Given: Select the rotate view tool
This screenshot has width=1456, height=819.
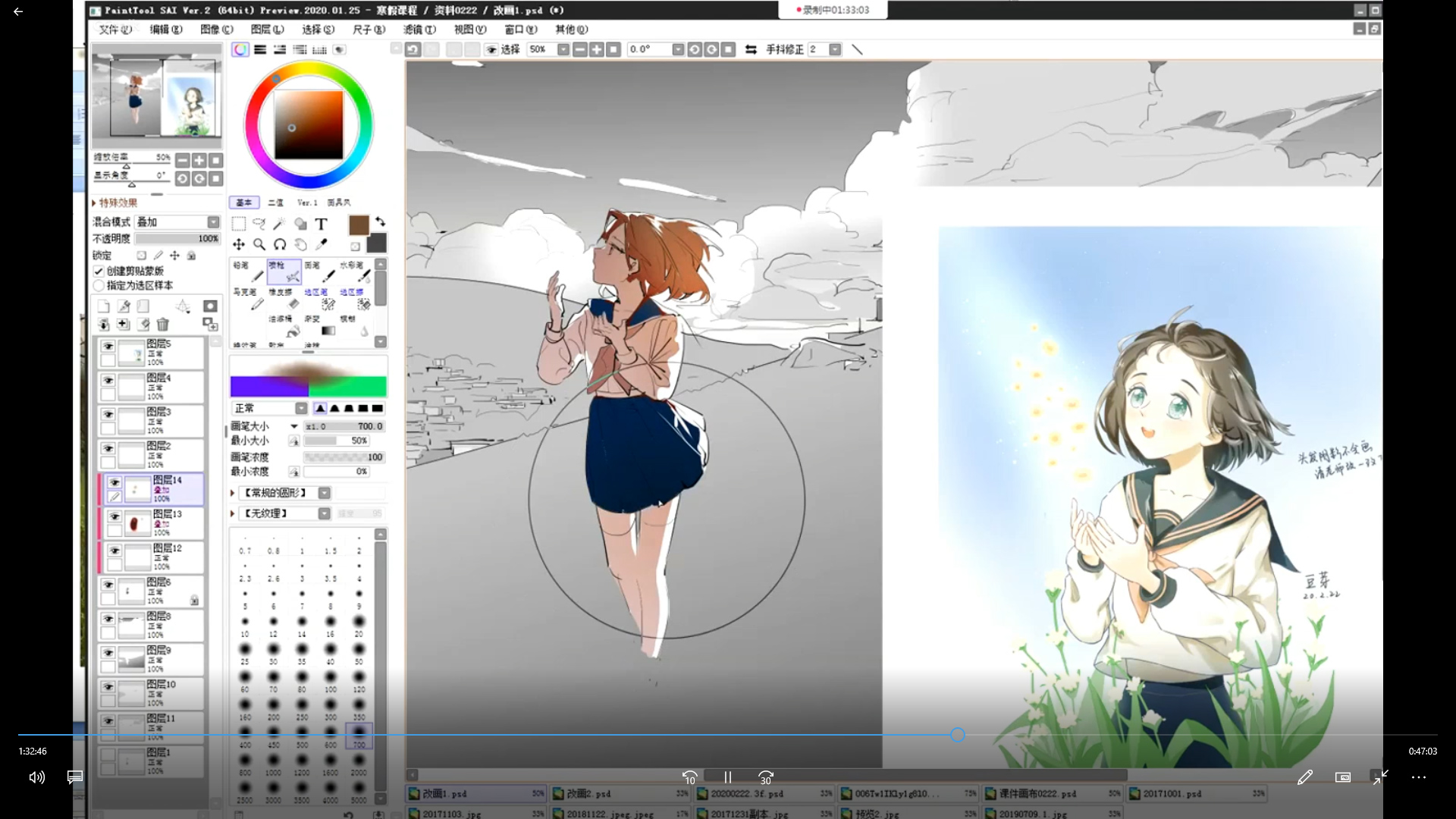Looking at the screenshot, I should (280, 244).
